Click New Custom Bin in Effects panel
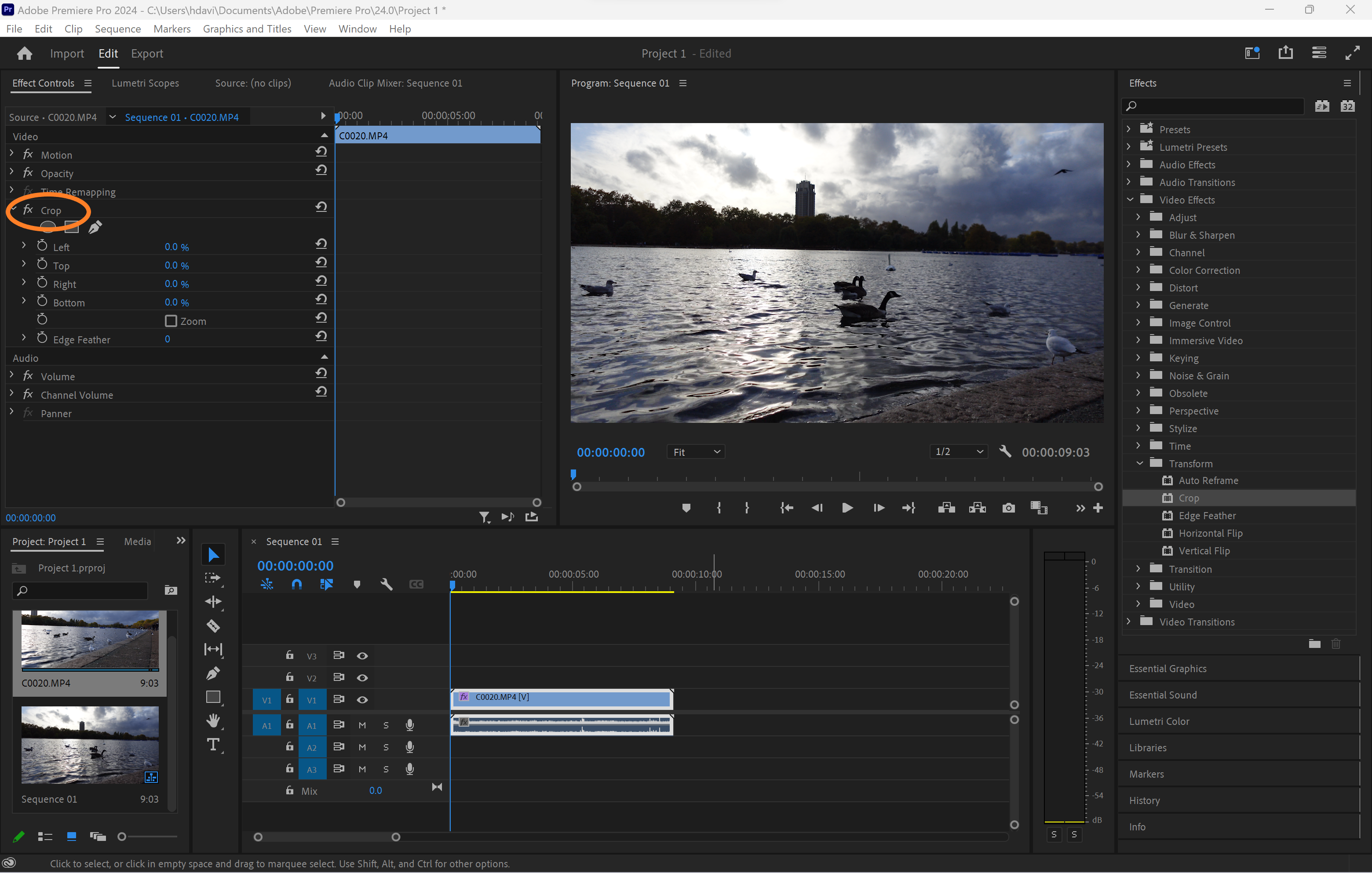 click(1314, 644)
